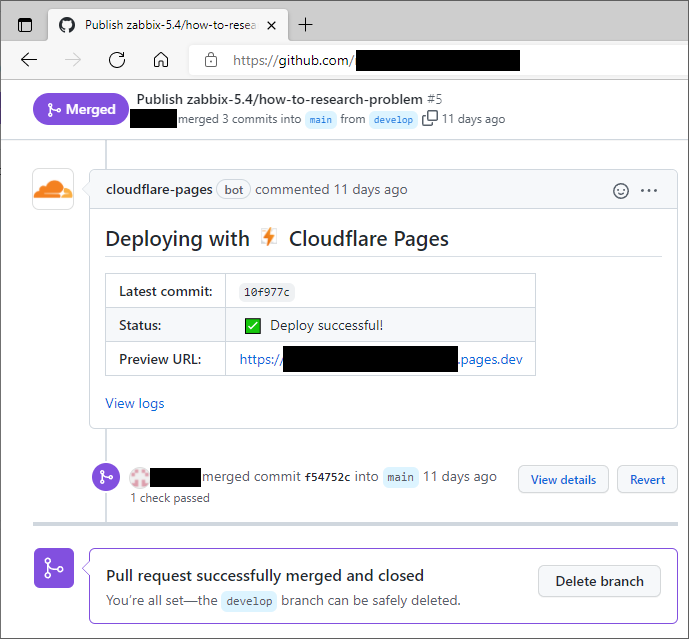Image resolution: width=689 pixels, height=639 pixels.
Task: Go back to the previous page
Action: click(29, 59)
